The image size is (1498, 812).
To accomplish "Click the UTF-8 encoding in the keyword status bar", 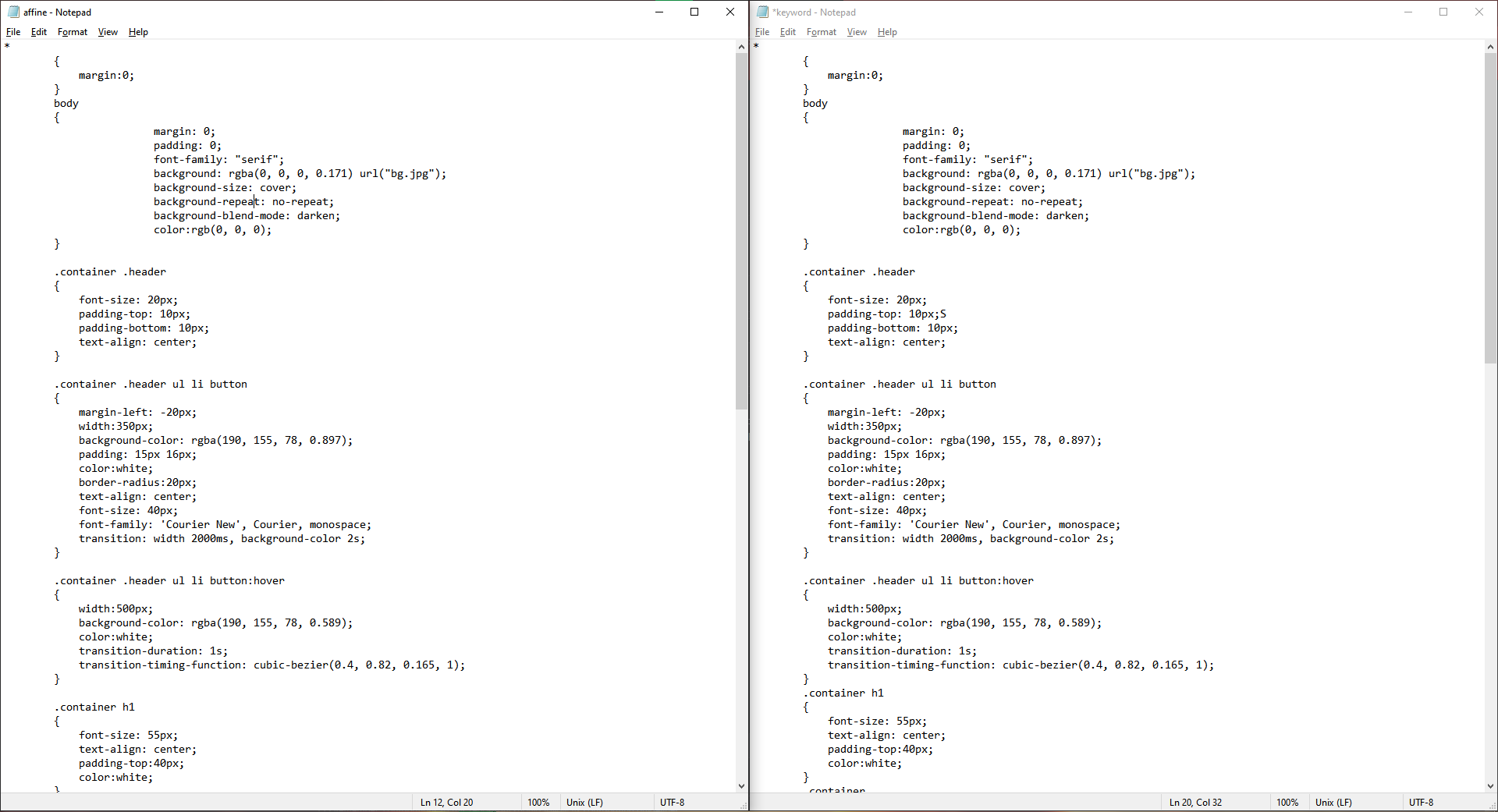I will tap(1421, 803).
